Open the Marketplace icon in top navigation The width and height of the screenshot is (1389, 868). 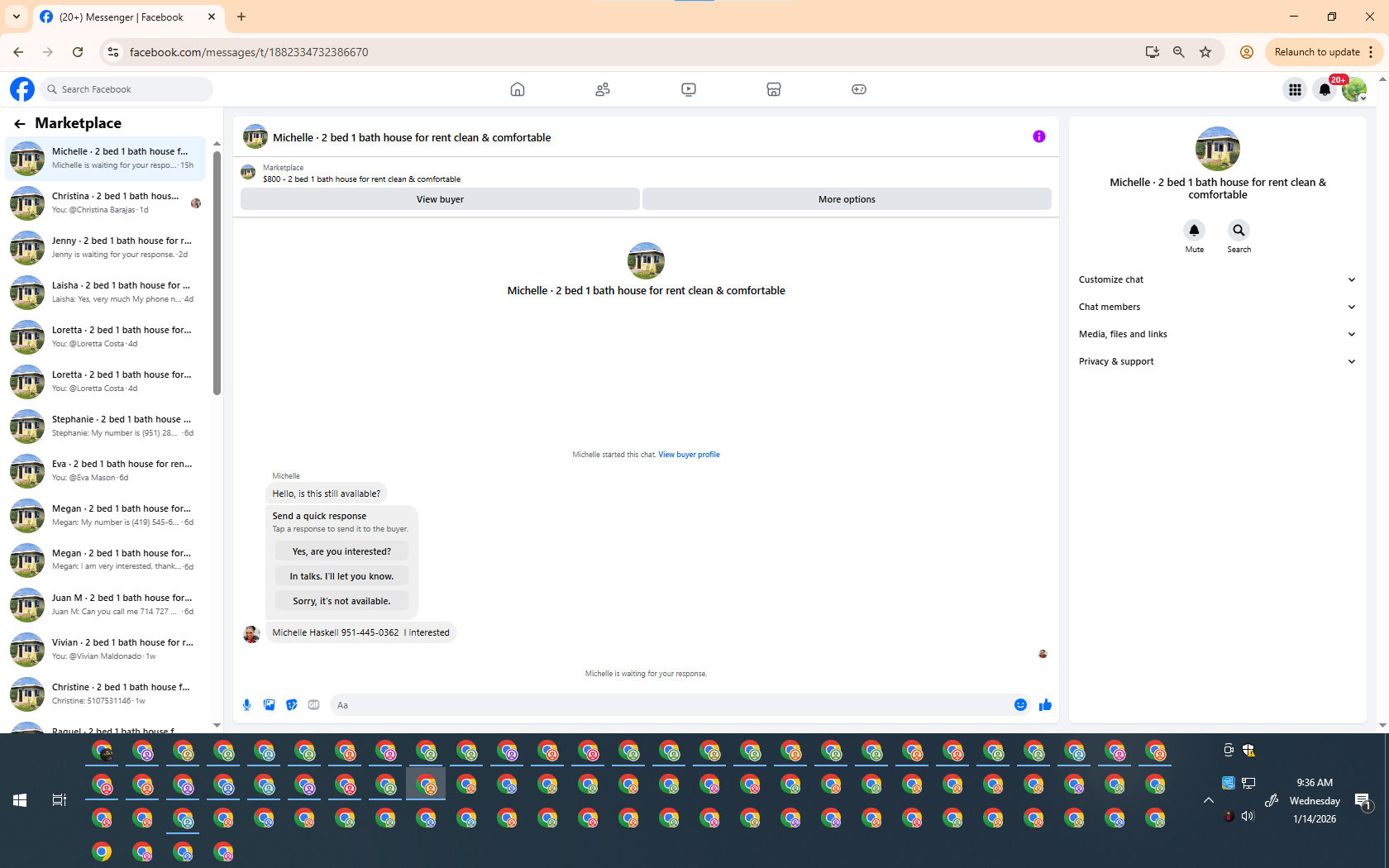click(x=774, y=89)
